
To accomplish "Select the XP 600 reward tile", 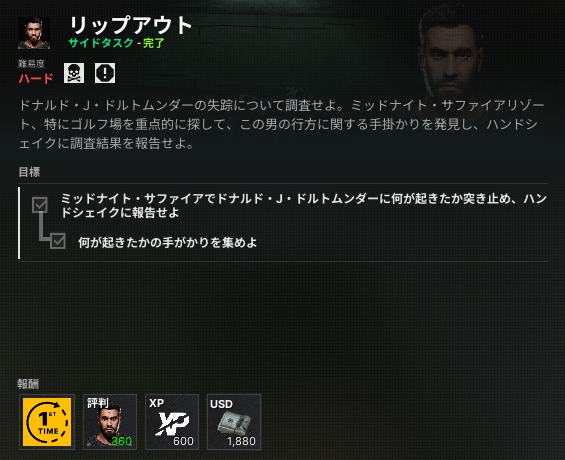I will point(172,422).
